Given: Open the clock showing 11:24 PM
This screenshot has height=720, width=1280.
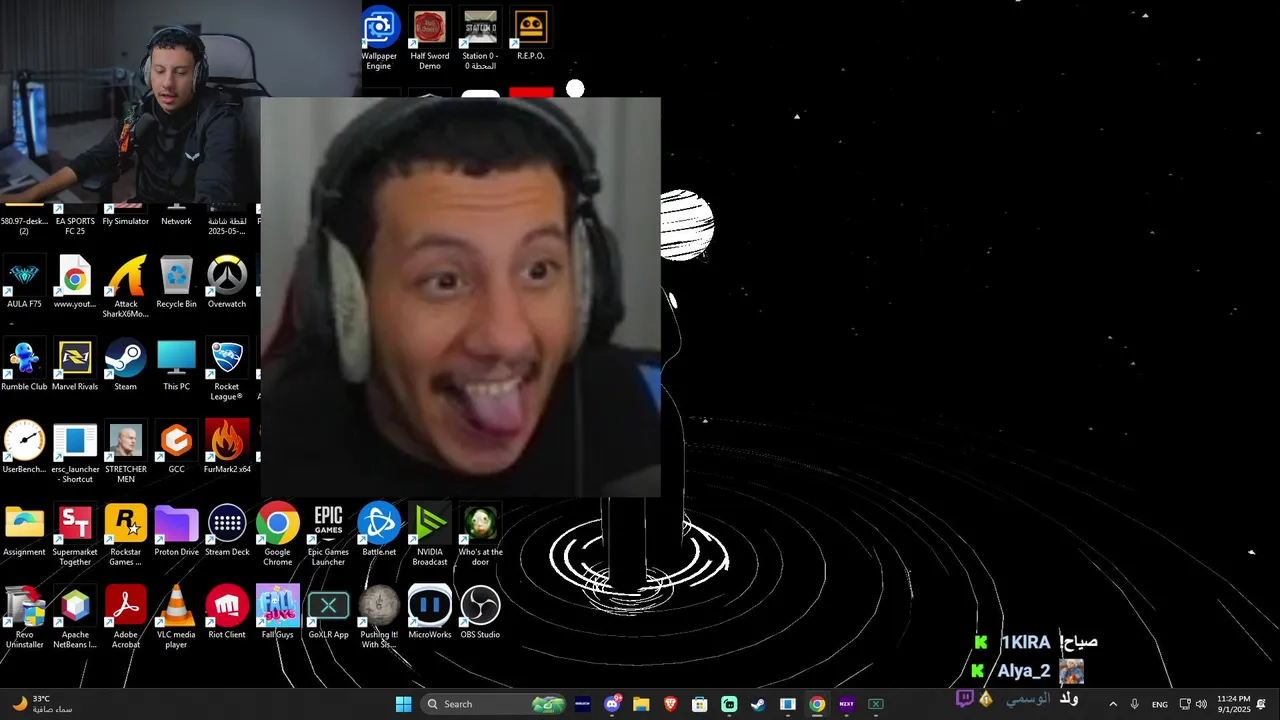Looking at the screenshot, I should point(1234,704).
